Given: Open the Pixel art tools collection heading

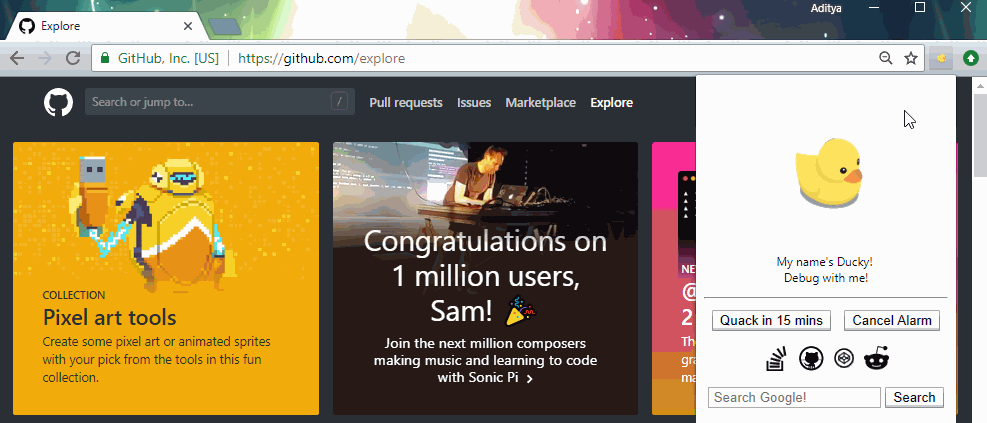Looking at the screenshot, I should pyautogui.click(x=110, y=317).
